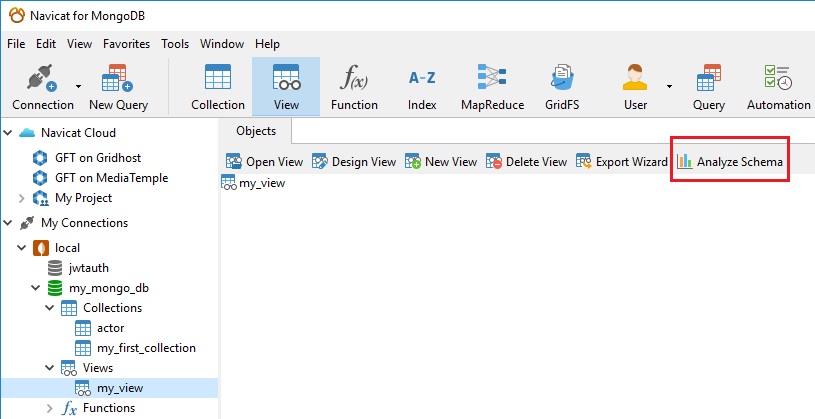Expand the Functions folder
Viewport: 815px width, 419px height.
click(x=49, y=408)
